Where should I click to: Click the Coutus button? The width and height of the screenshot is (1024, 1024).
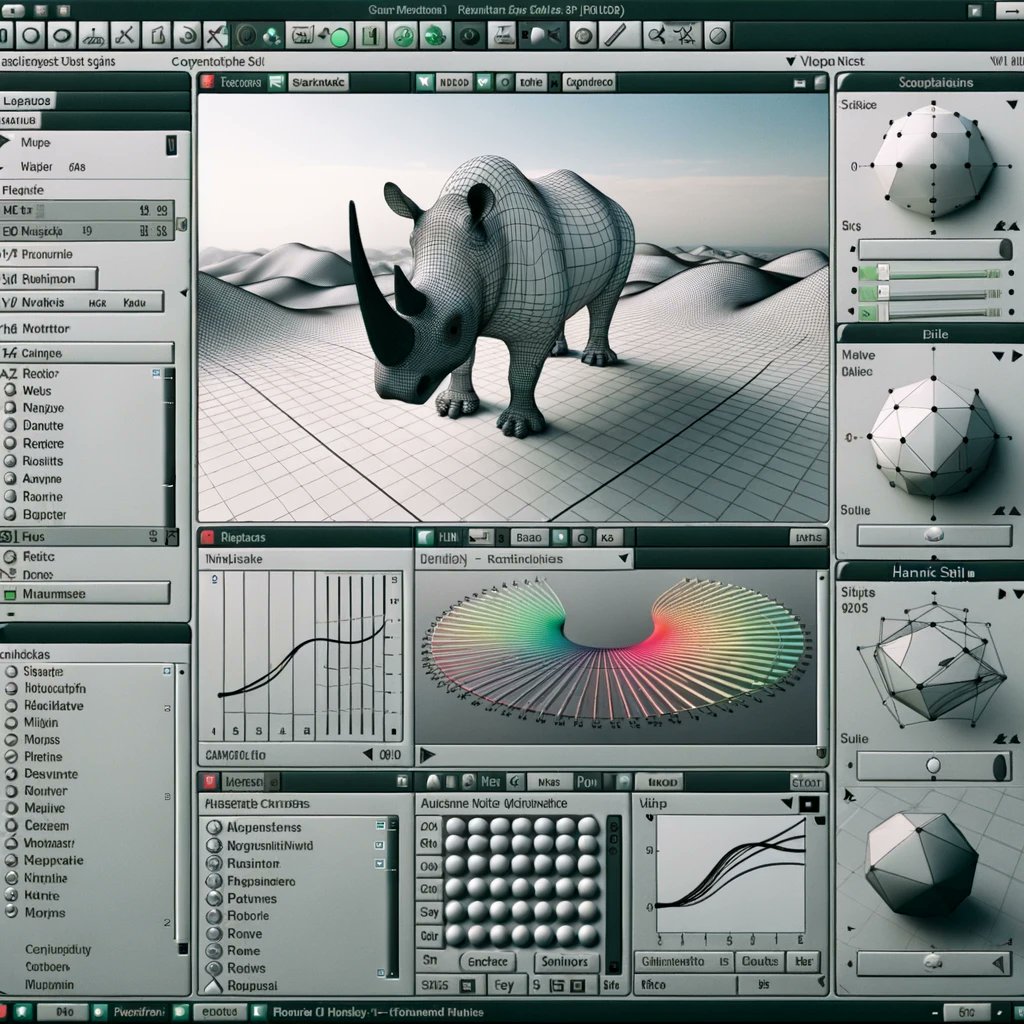point(760,961)
